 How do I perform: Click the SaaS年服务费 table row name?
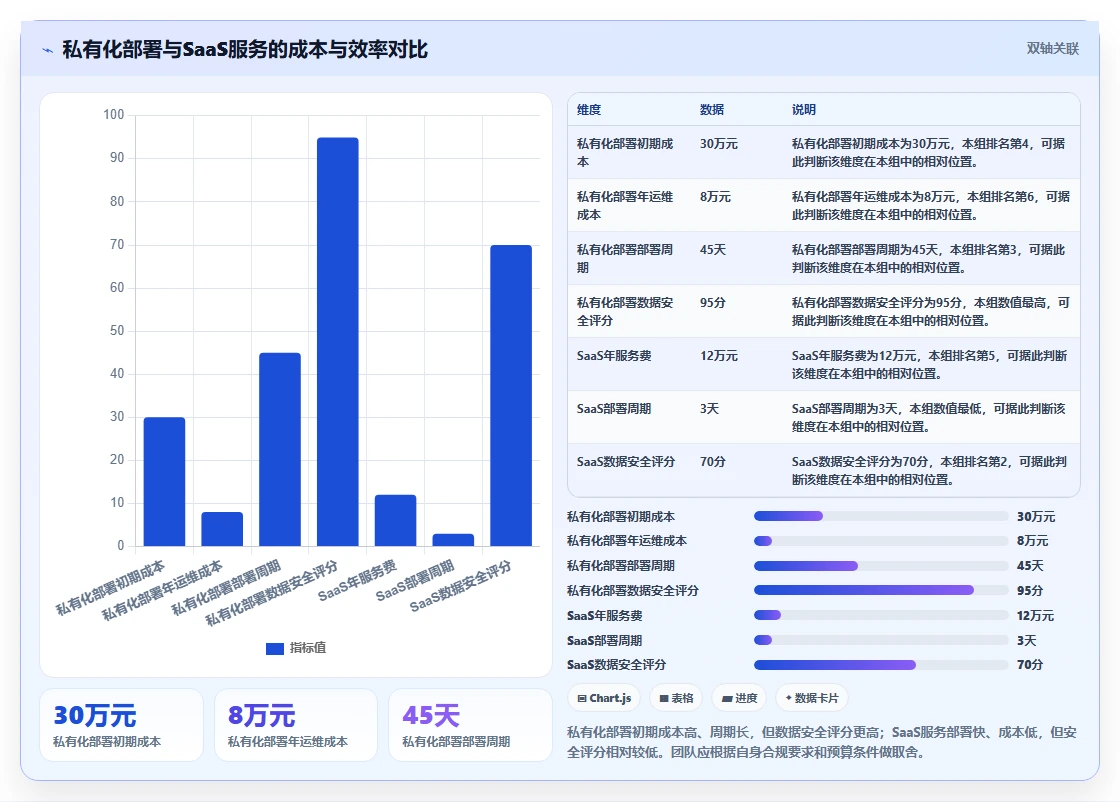pyautogui.click(x=614, y=356)
